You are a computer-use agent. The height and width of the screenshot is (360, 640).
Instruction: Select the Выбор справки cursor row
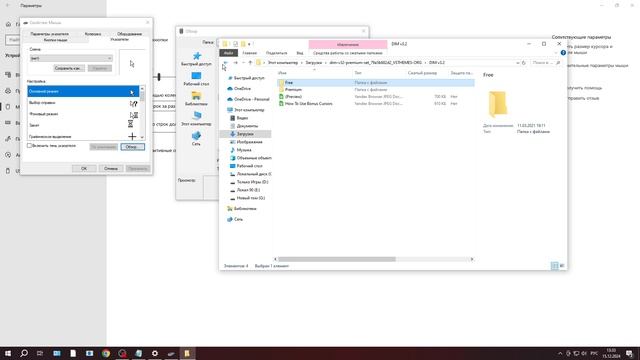(x=83, y=103)
